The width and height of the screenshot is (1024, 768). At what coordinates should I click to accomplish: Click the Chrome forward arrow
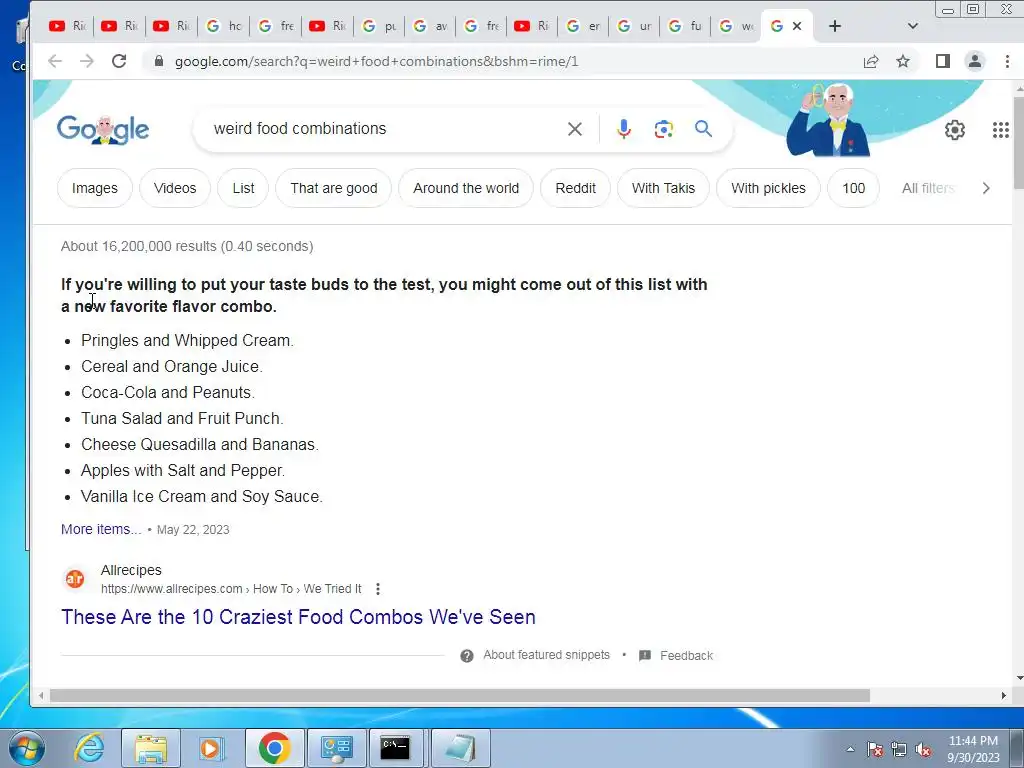pos(86,61)
